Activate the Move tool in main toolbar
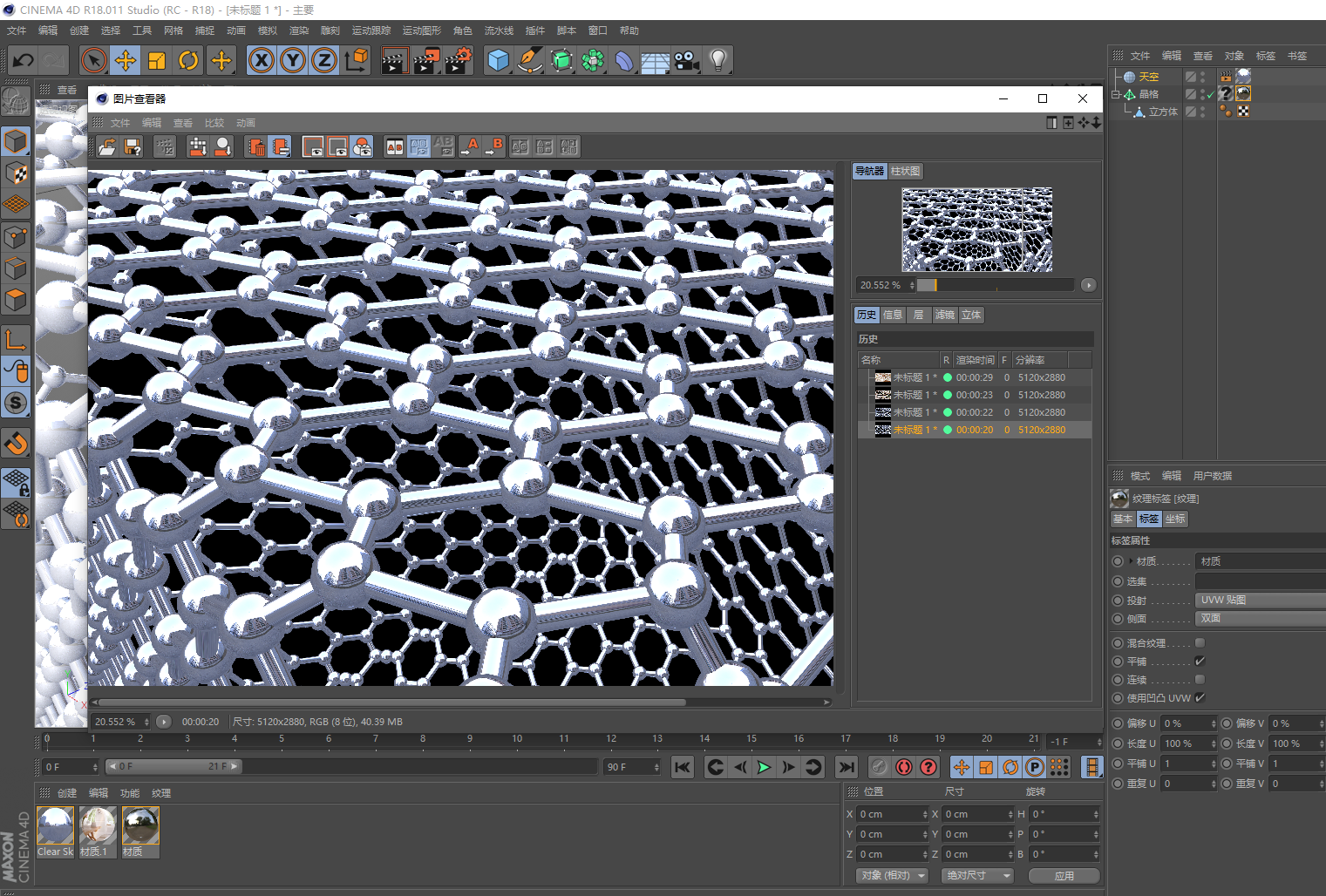Viewport: 1326px width, 896px height. pos(126,60)
